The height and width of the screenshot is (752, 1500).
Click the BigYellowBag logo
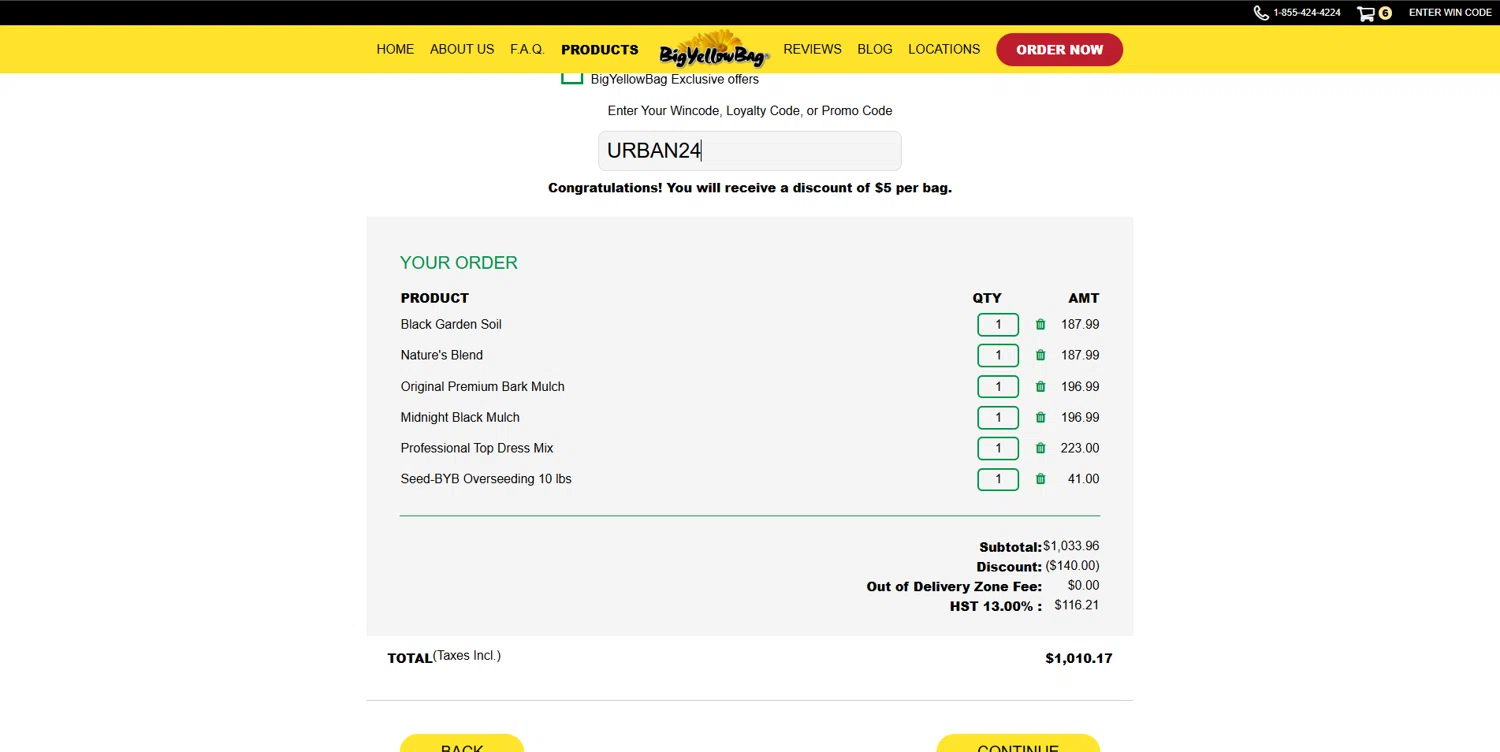point(714,48)
